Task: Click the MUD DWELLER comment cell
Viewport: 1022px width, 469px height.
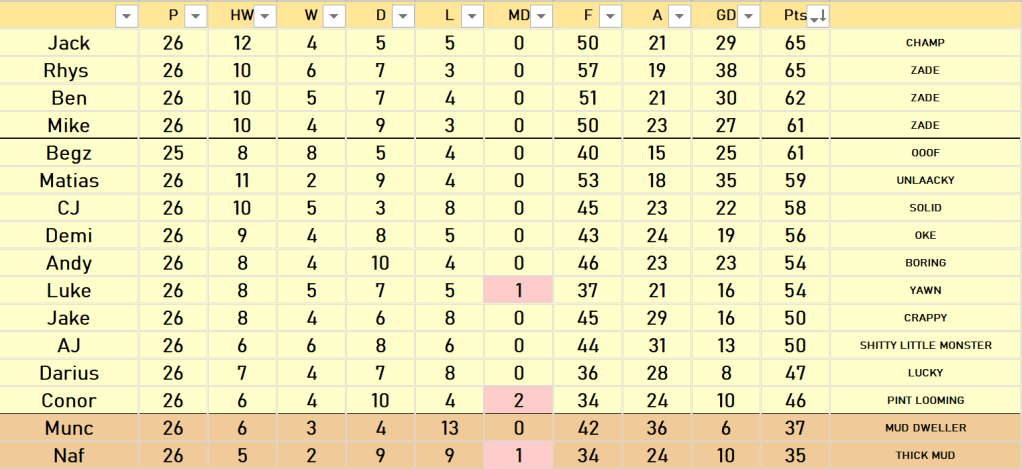Action: coord(925,428)
